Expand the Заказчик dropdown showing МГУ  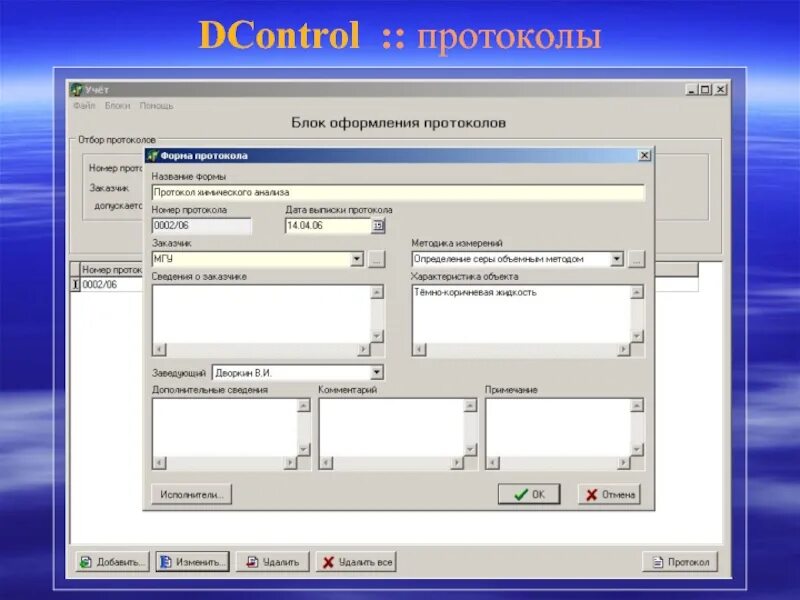[x=357, y=259]
